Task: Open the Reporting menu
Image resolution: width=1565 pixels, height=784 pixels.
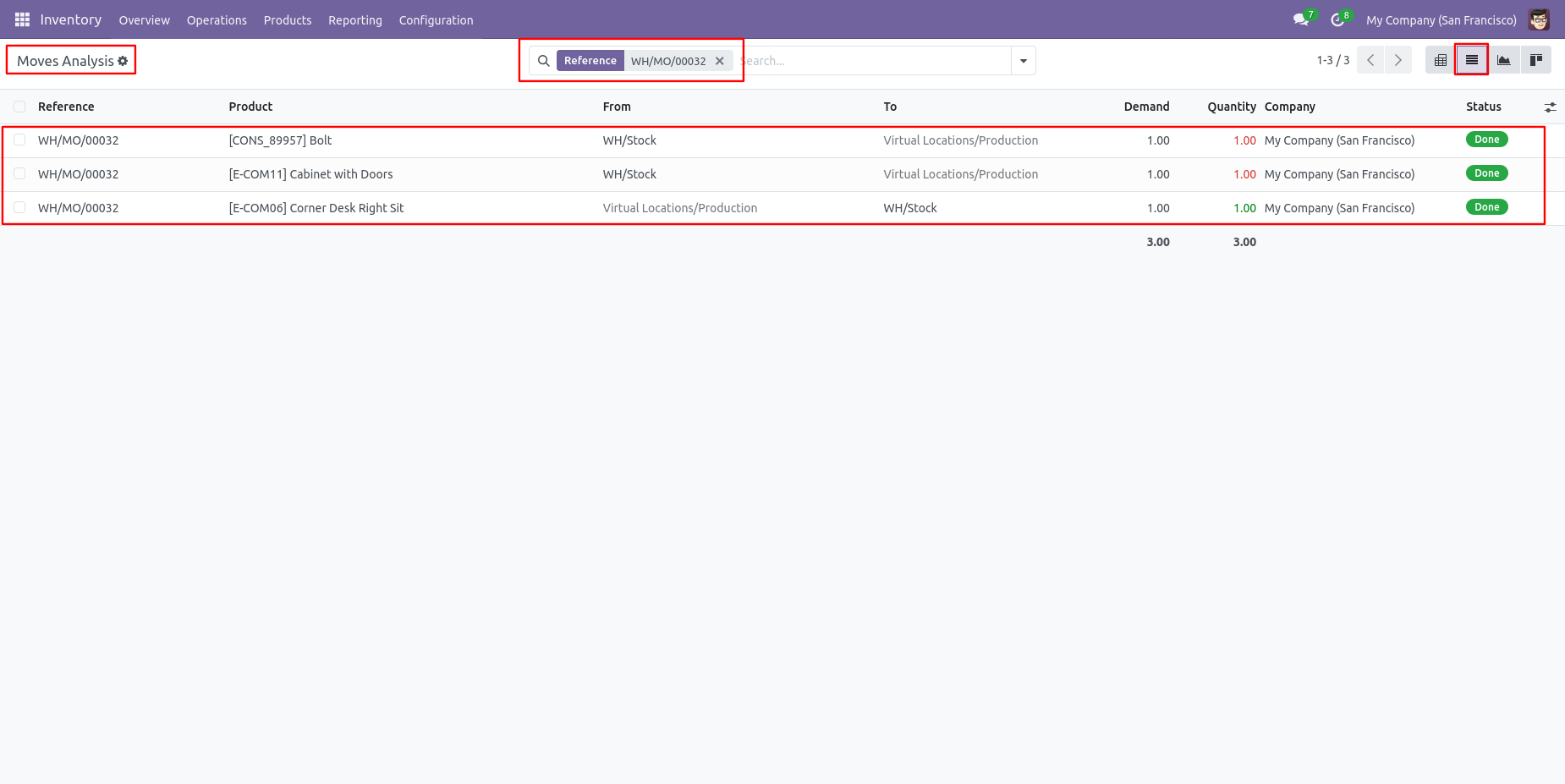Action: pyautogui.click(x=354, y=20)
